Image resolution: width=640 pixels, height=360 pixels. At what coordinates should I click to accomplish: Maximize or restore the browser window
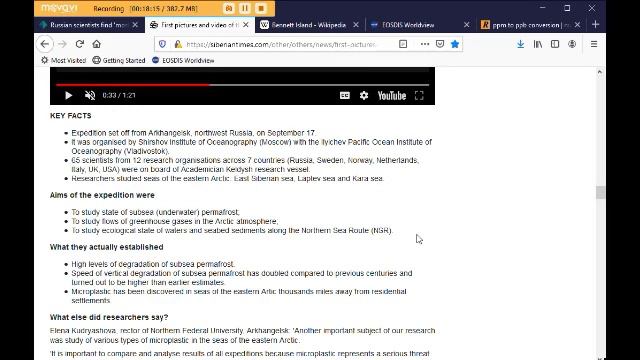coord(567,8)
